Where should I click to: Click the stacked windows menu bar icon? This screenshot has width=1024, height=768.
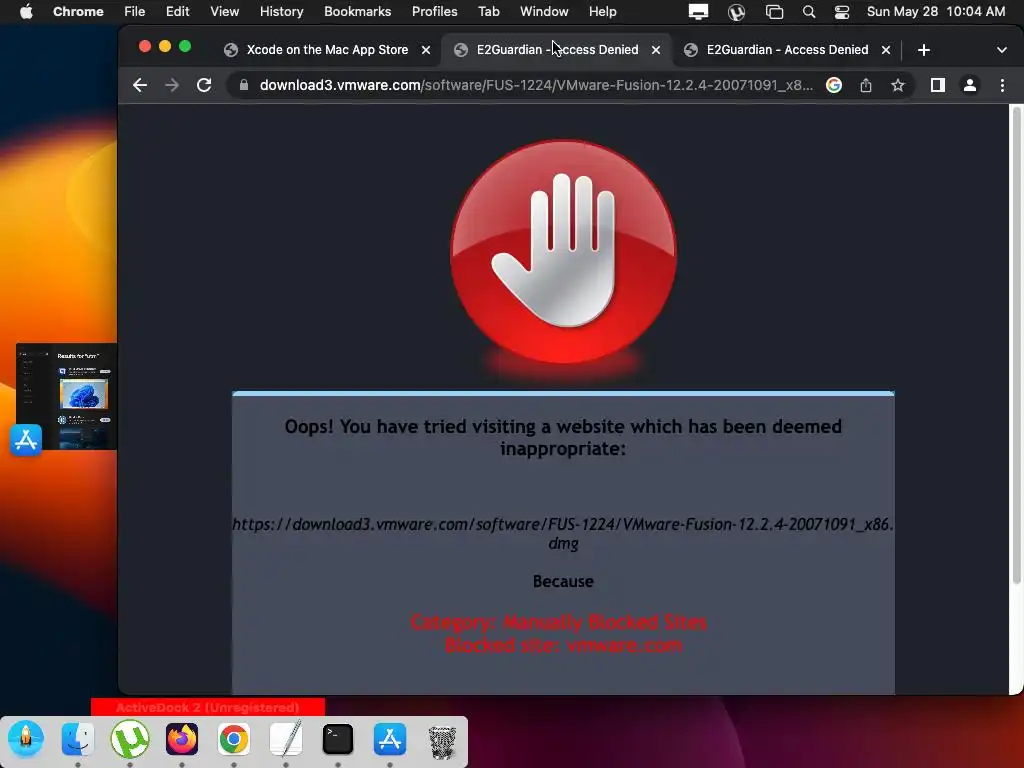(774, 12)
